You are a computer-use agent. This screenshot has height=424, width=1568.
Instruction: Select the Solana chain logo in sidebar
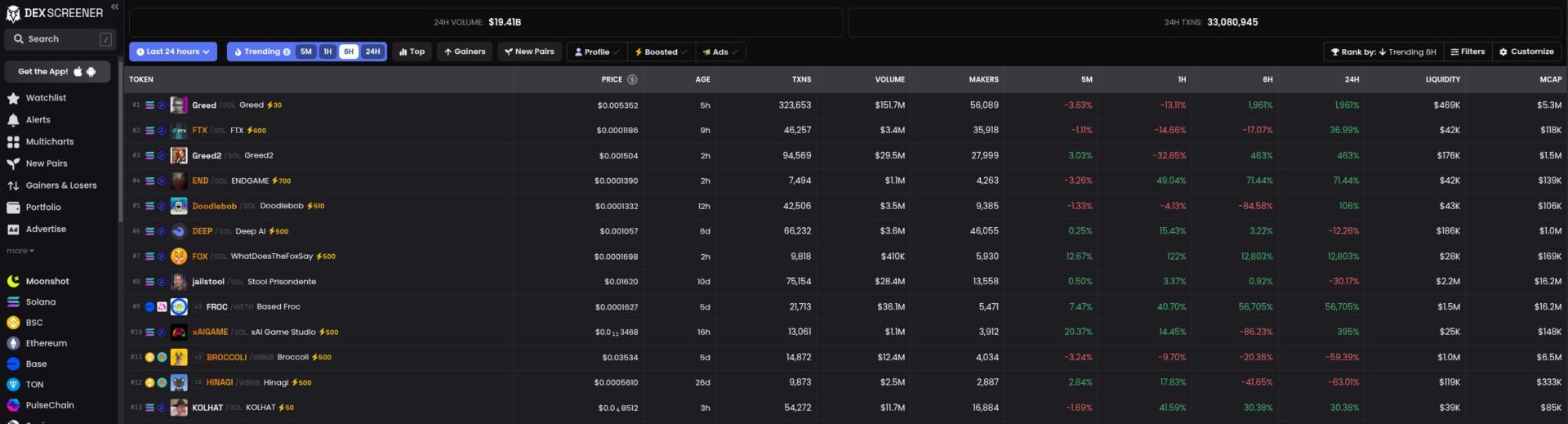(13, 302)
